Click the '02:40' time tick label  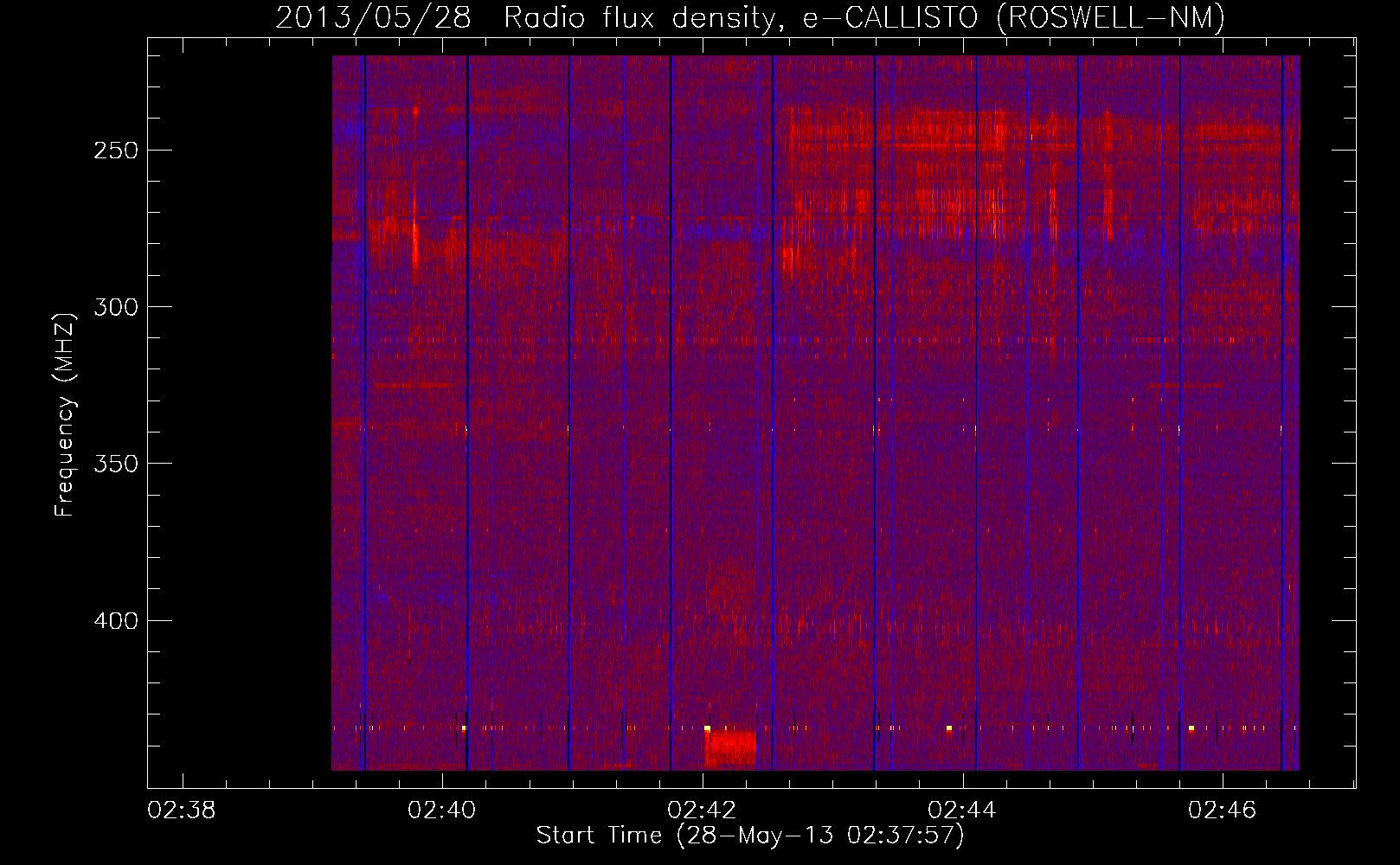pyautogui.click(x=442, y=811)
